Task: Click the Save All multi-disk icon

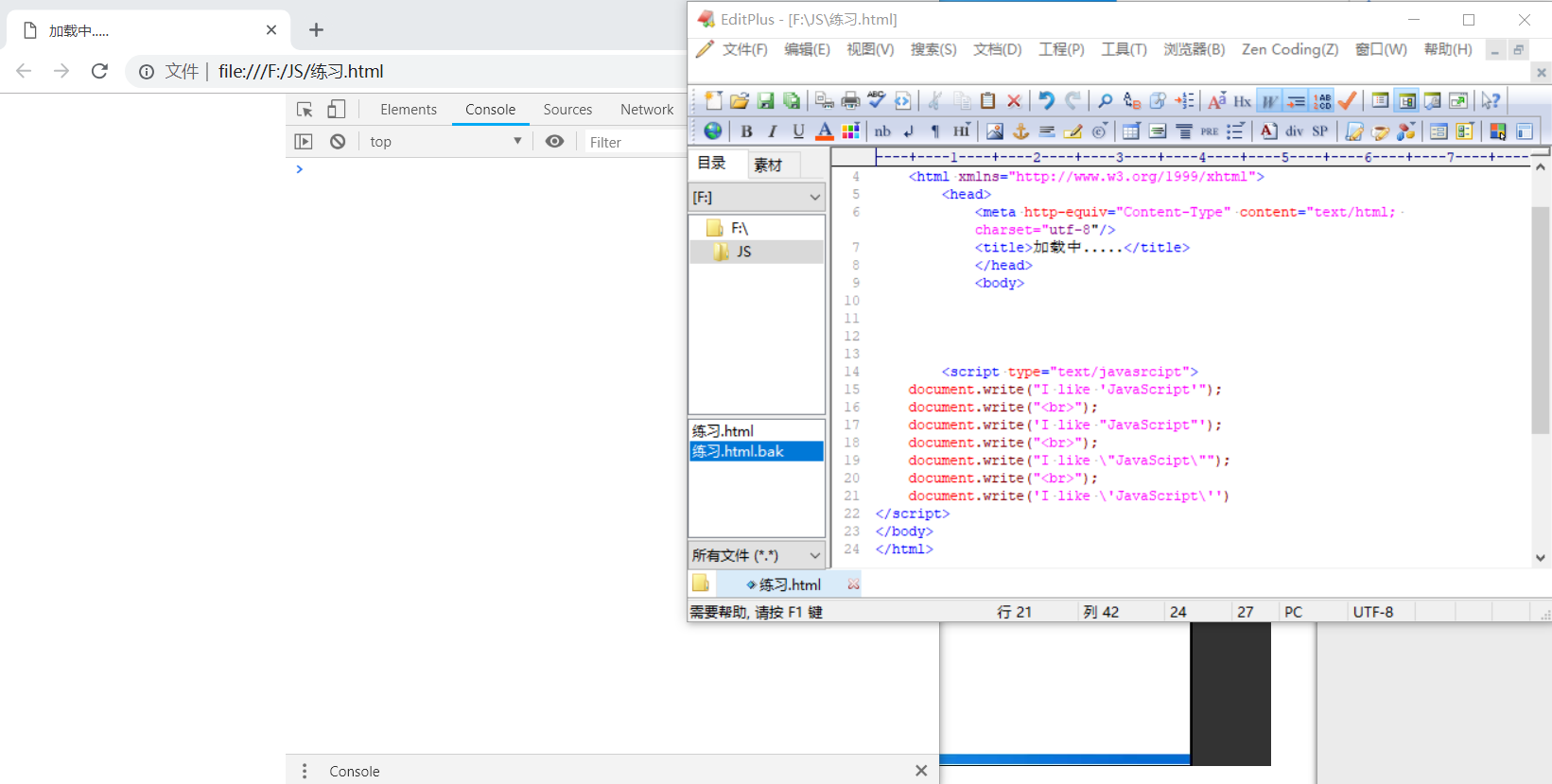Action: (x=792, y=100)
